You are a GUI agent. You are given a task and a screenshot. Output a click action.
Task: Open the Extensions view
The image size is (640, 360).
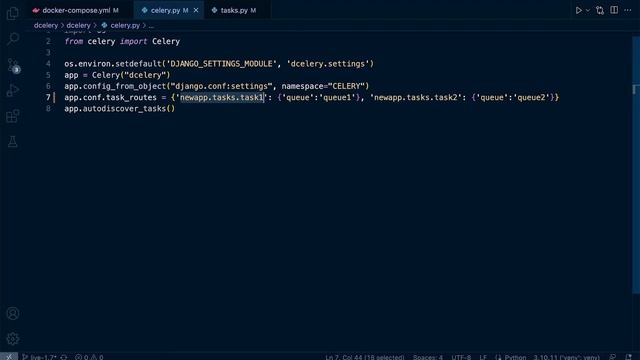pos(13,116)
